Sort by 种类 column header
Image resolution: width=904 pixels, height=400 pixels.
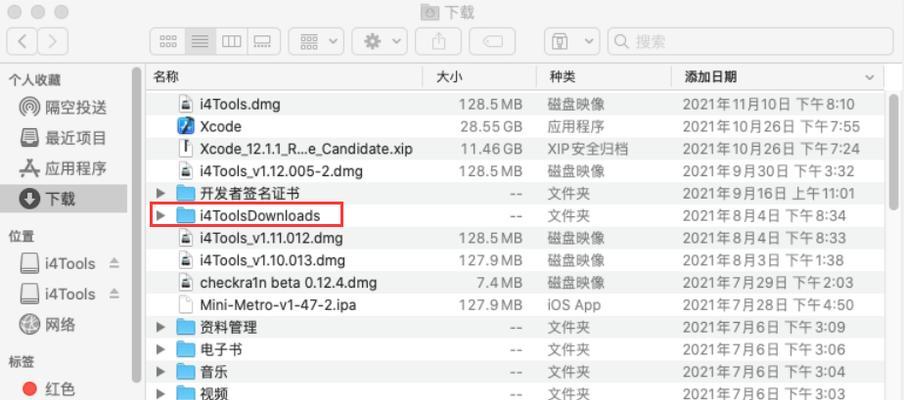tap(604, 76)
